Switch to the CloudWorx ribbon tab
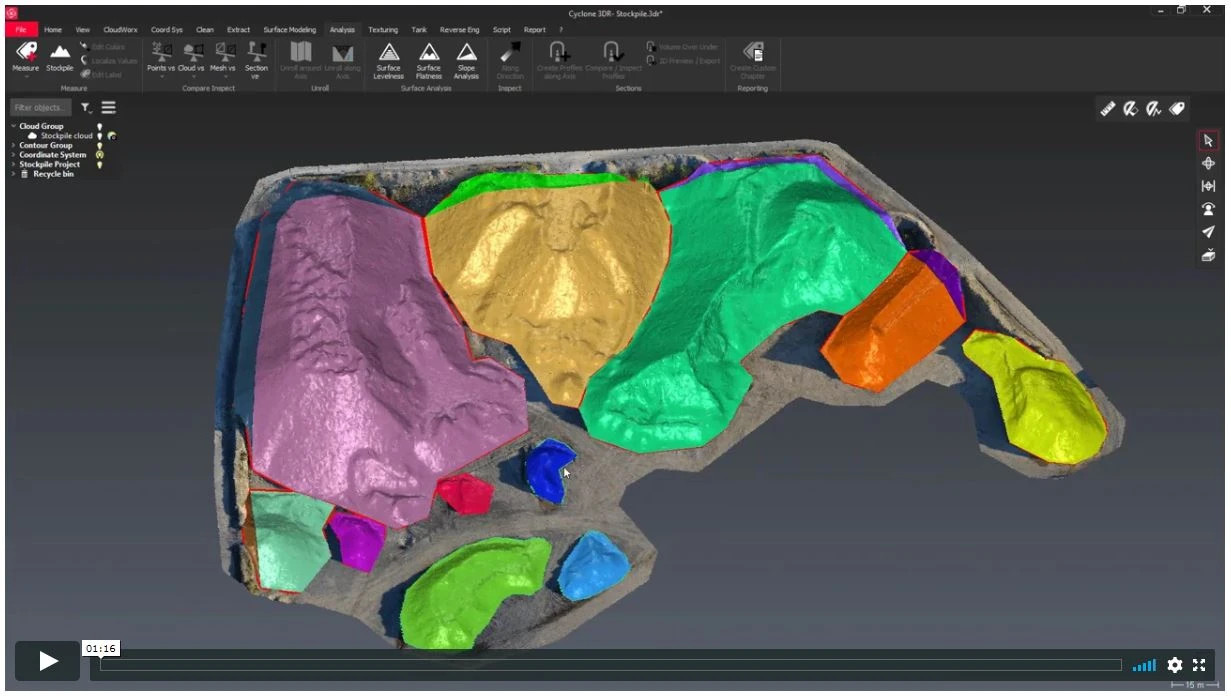The height and width of the screenshot is (696, 1231). pos(120,30)
